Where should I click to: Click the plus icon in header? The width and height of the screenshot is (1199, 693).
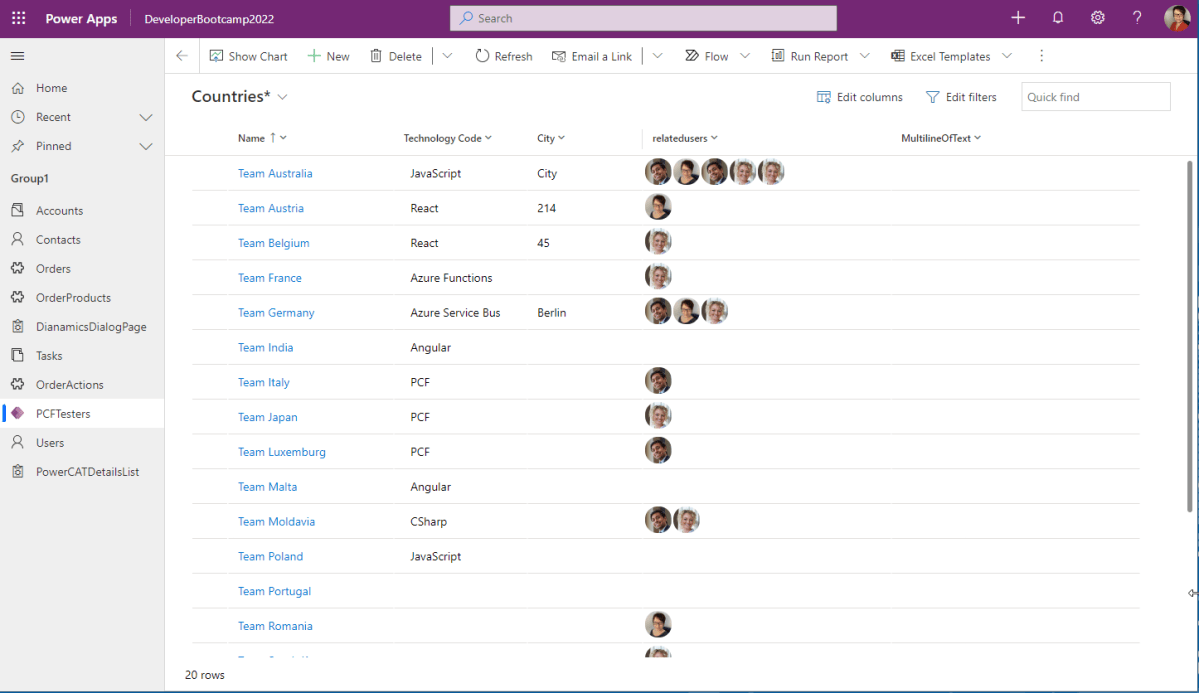point(1018,18)
